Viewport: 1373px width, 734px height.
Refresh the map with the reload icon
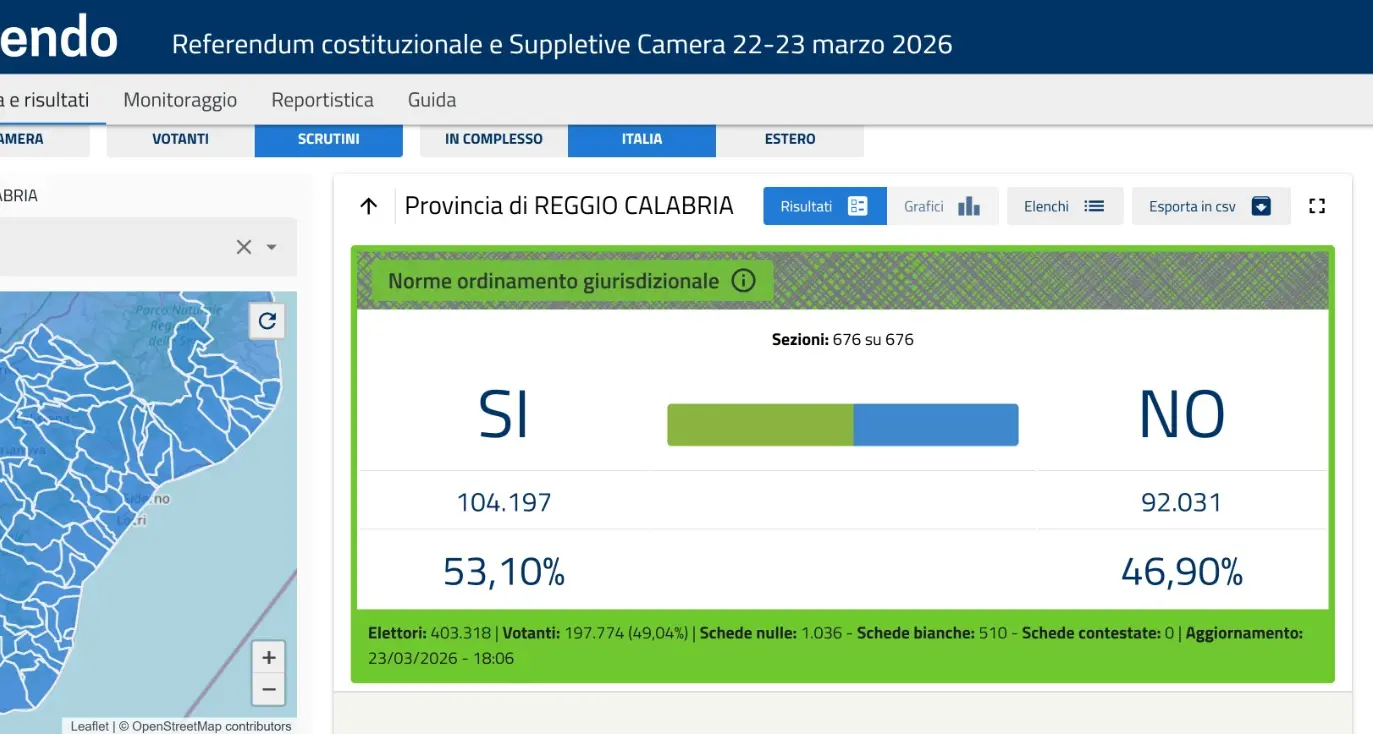[x=267, y=321]
